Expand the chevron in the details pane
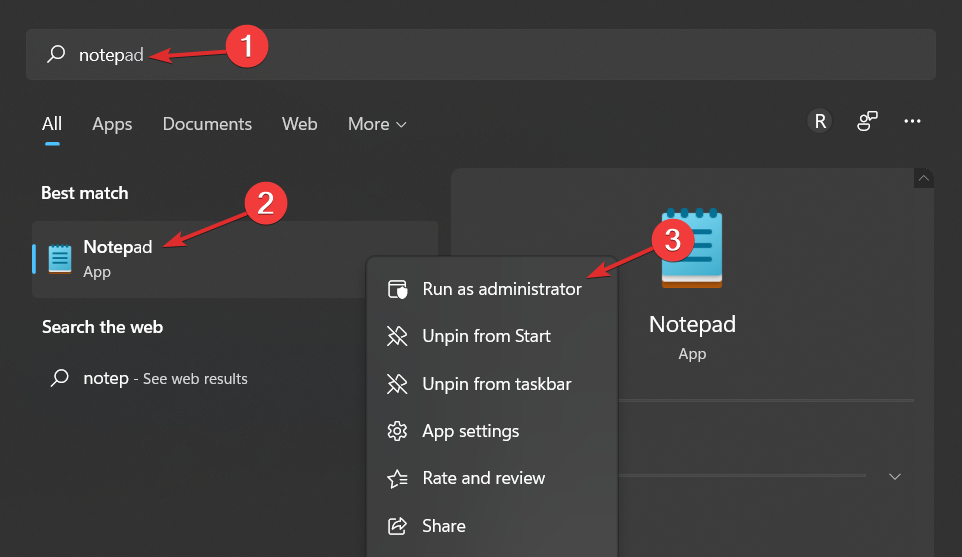 (894, 477)
